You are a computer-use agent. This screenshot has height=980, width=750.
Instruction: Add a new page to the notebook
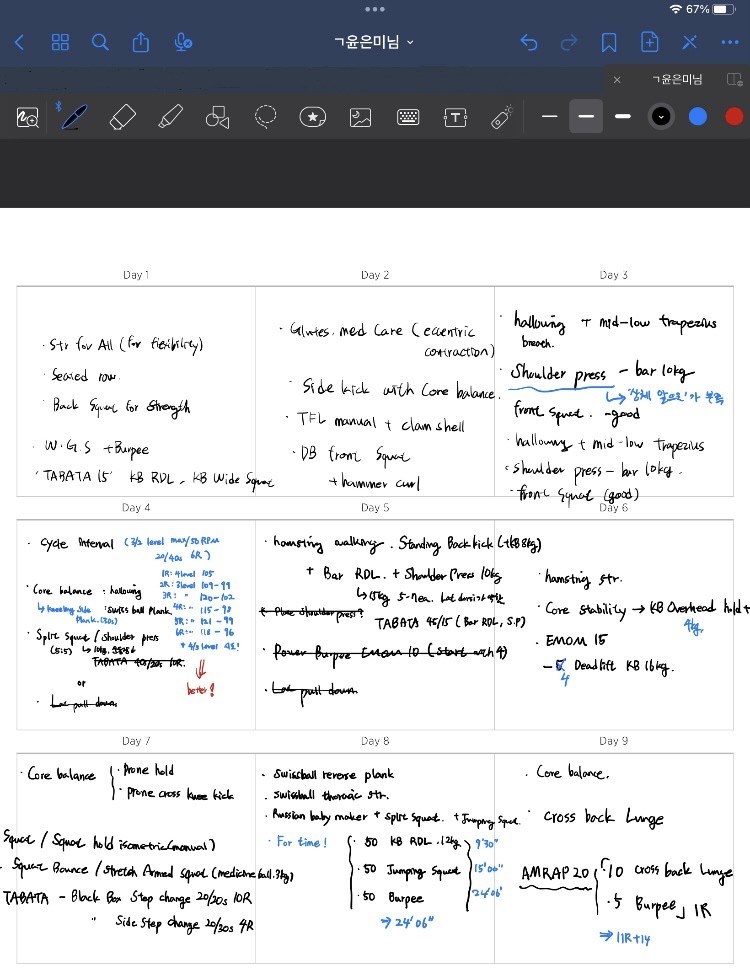649,42
